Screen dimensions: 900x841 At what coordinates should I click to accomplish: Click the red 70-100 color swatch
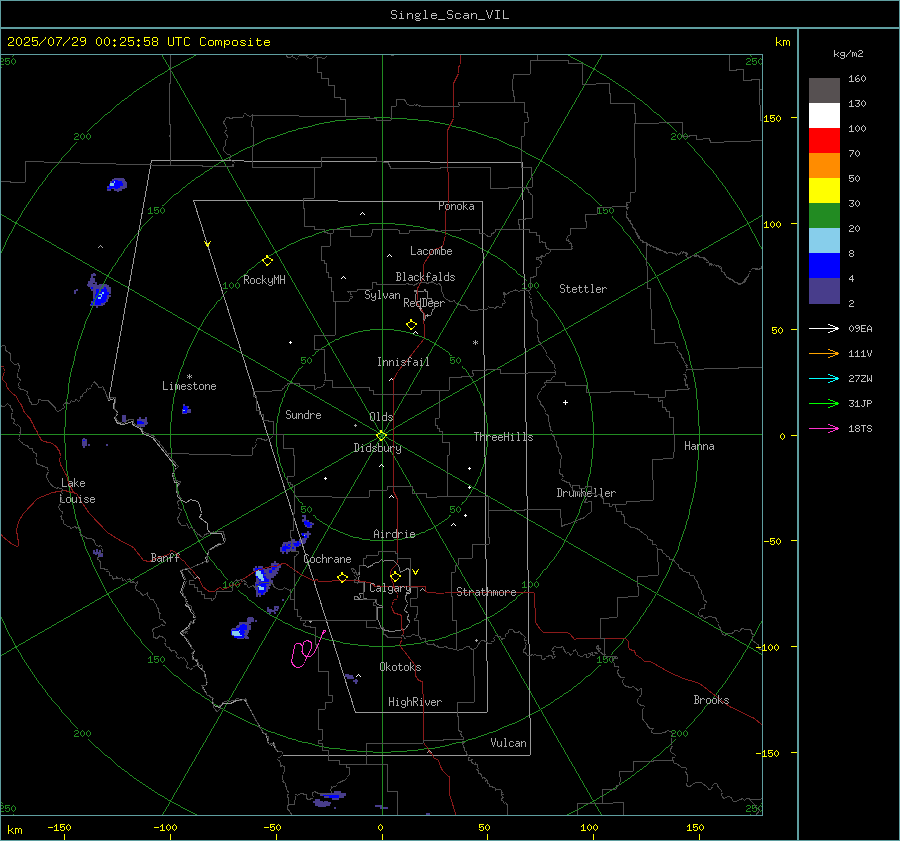[824, 141]
